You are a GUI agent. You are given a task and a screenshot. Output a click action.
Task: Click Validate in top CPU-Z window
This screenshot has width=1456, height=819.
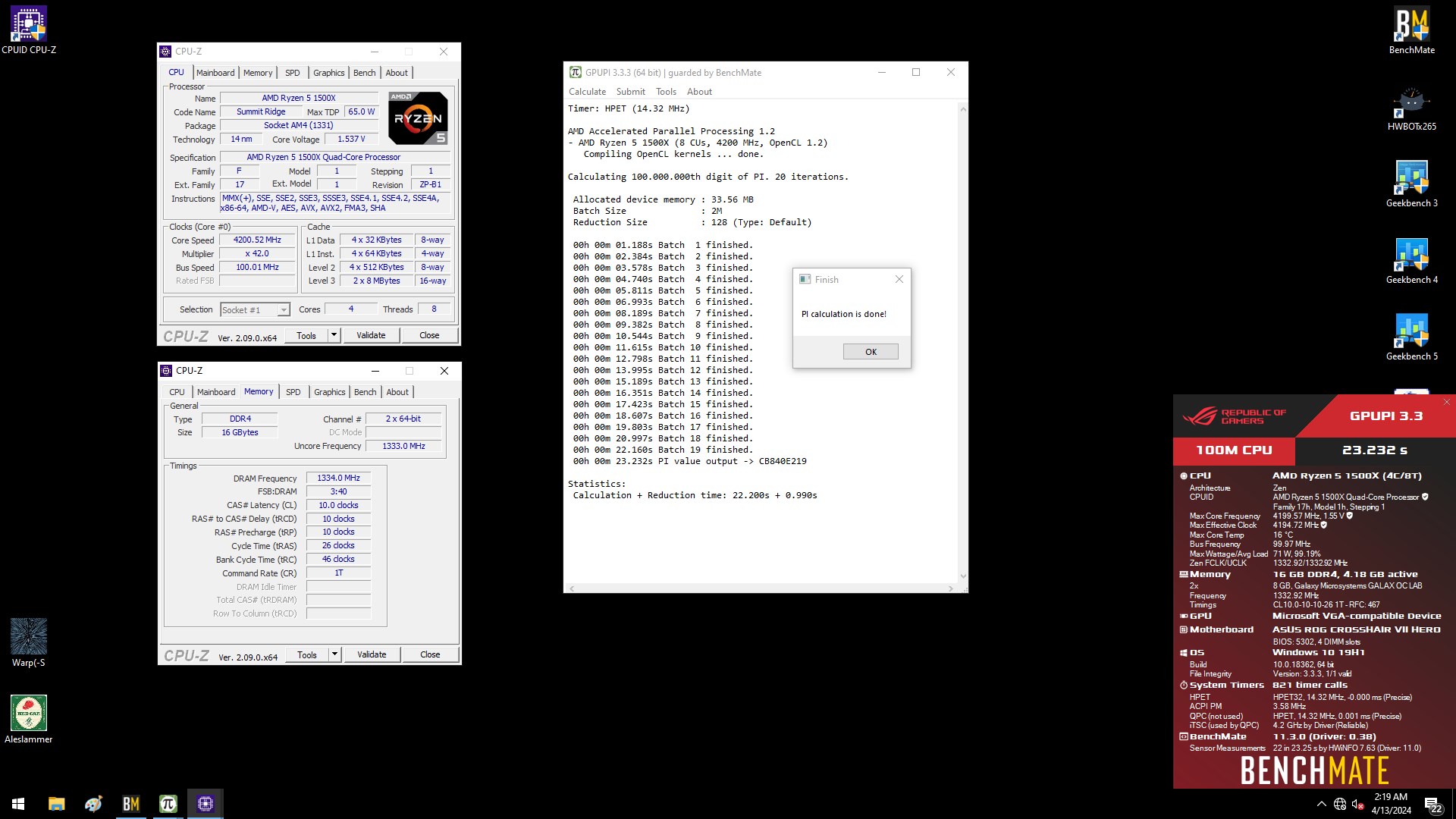(371, 335)
